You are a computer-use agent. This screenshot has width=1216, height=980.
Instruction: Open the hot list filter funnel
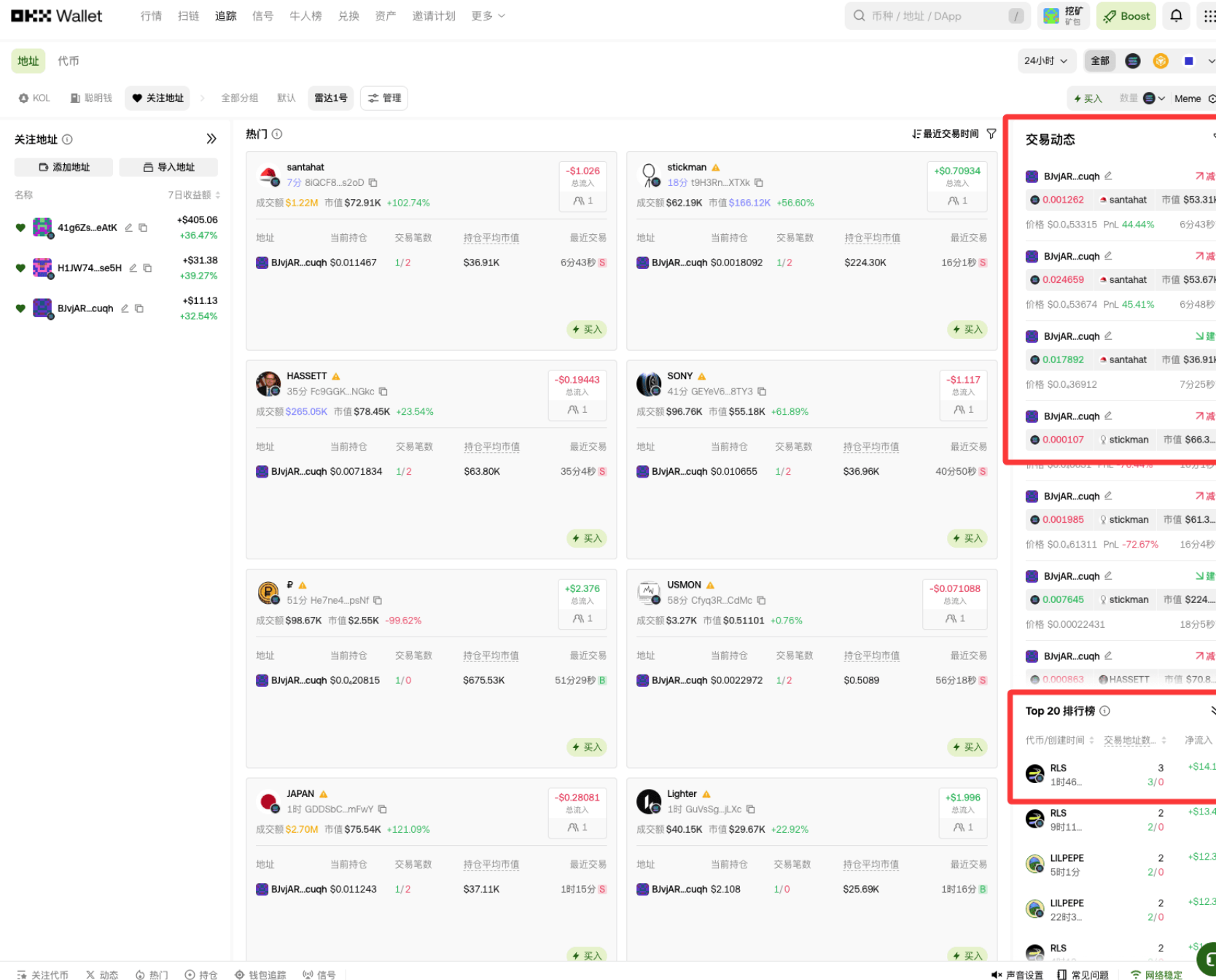tap(991, 134)
